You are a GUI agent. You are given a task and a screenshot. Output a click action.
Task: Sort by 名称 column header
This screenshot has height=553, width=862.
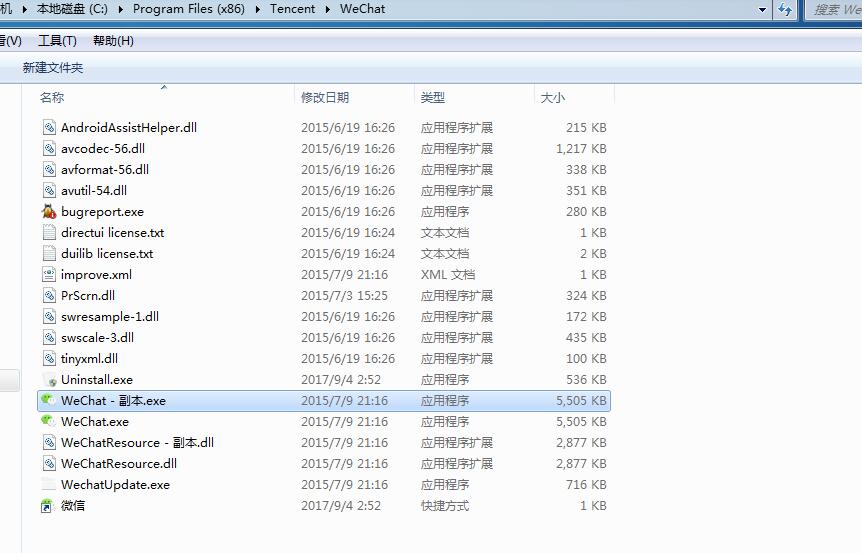(x=165, y=97)
